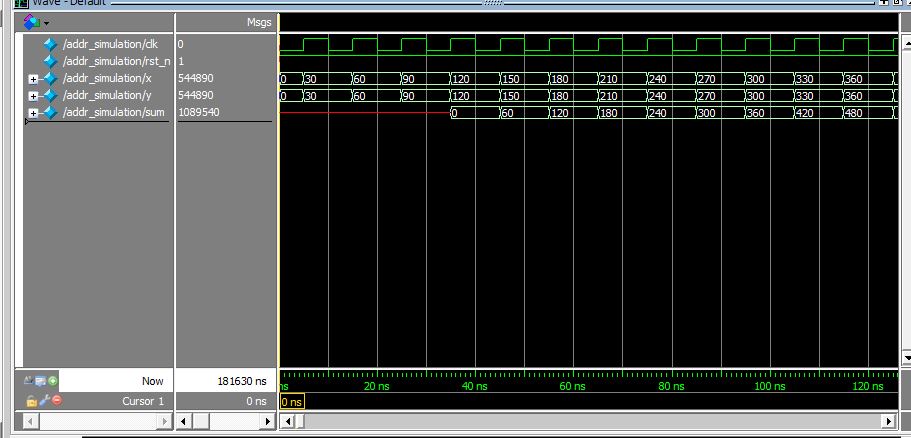This screenshot has height=438, width=911.
Task: Select the /addr_simulation/sum signal name
Action: pos(113,112)
